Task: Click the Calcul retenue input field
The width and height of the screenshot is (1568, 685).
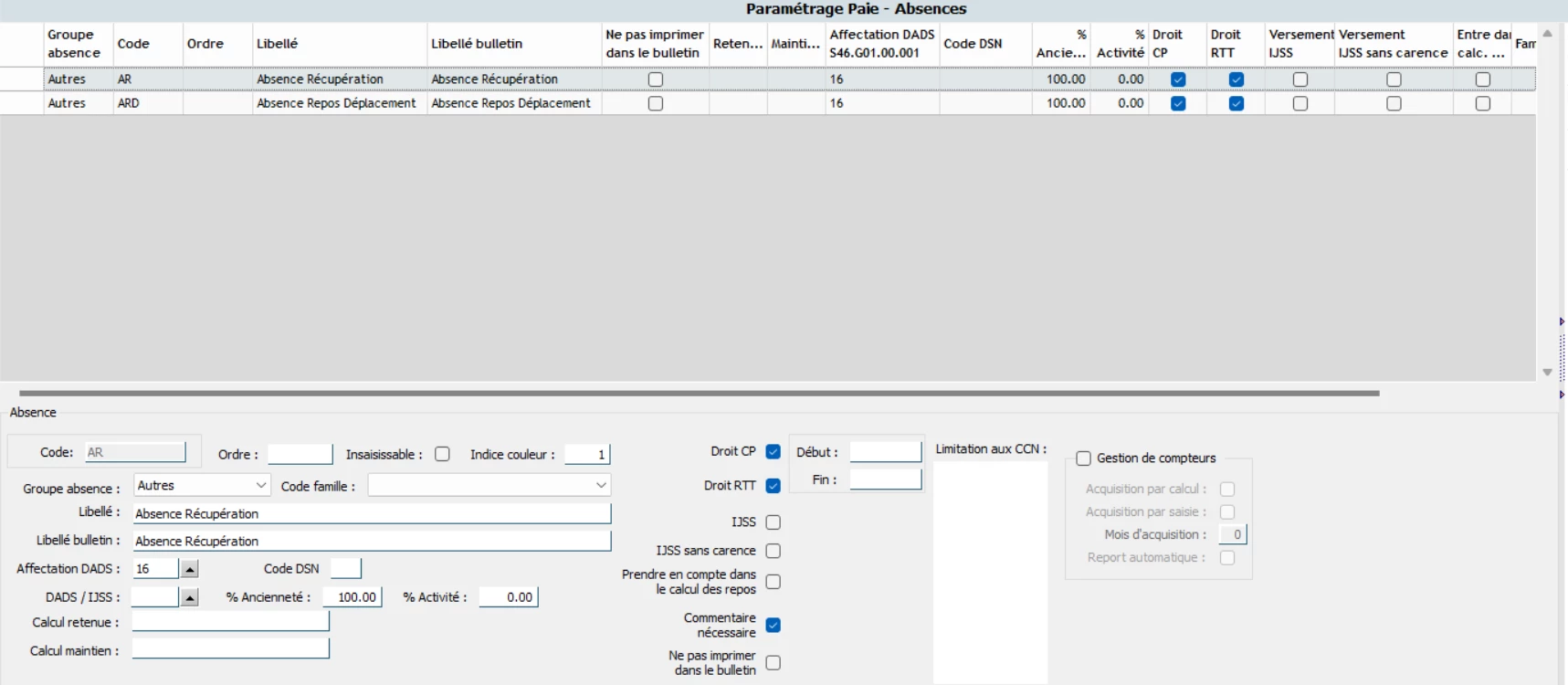Action: point(230,622)
